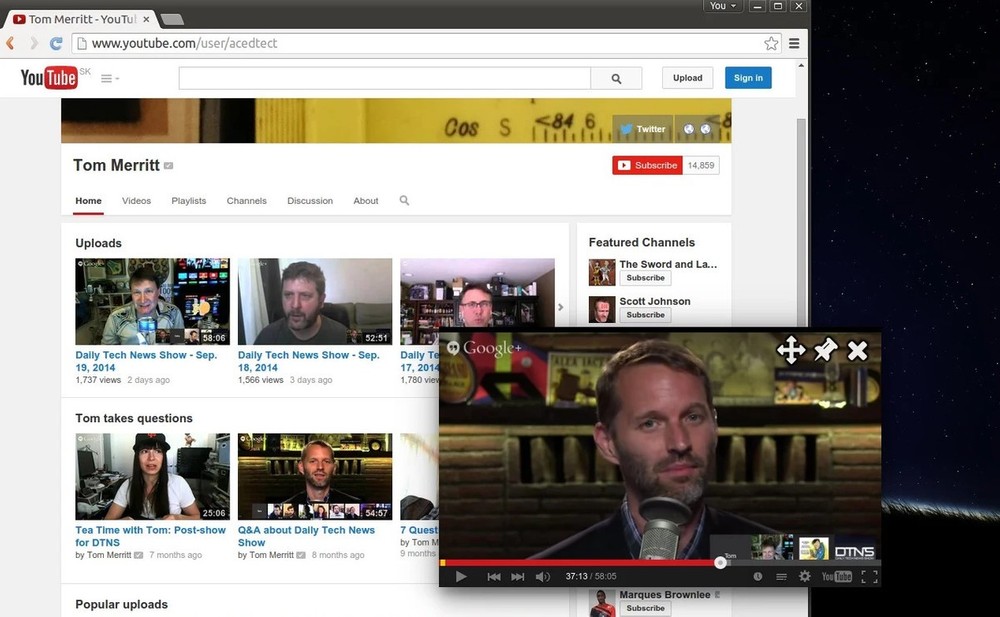The height and width of the screenshot is (617, 1000).
Task: Enter fullscreen mode in the video player
Action: pyautogui.click(x=869, y=576)
